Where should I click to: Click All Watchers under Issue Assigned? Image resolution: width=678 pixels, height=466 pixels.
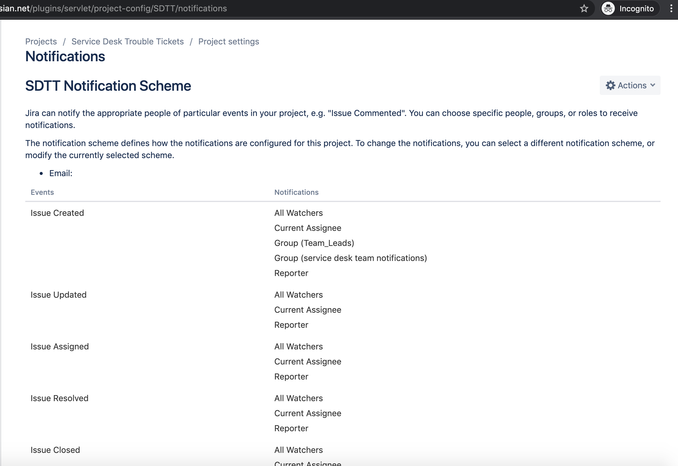point(298,347)
